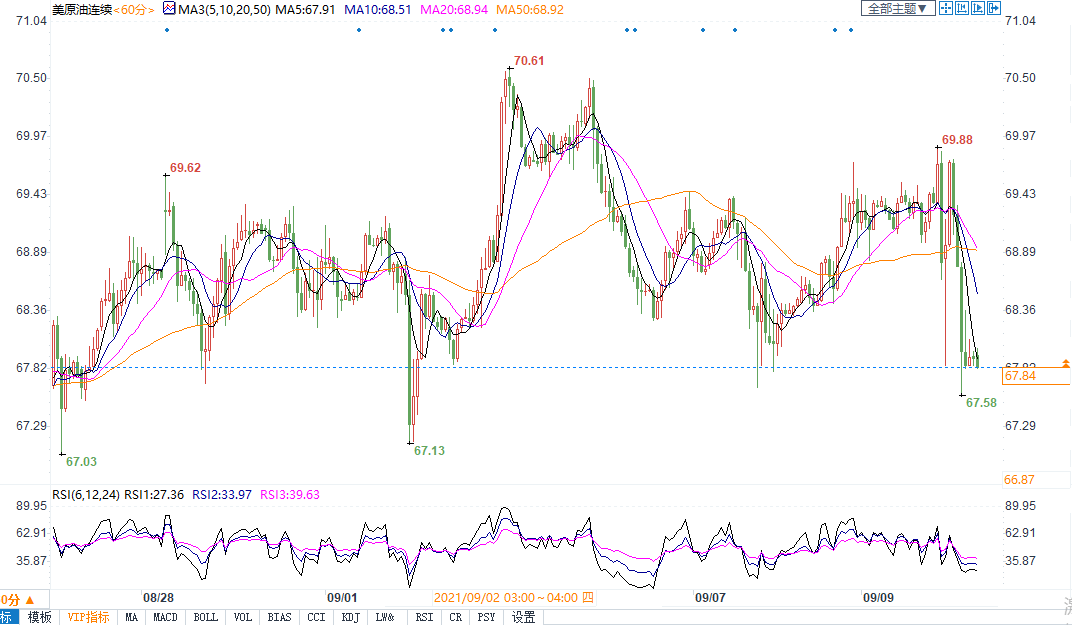1072x625 pixels.
Task: Select the BOLL indicator tab
Action: point(205,617)
